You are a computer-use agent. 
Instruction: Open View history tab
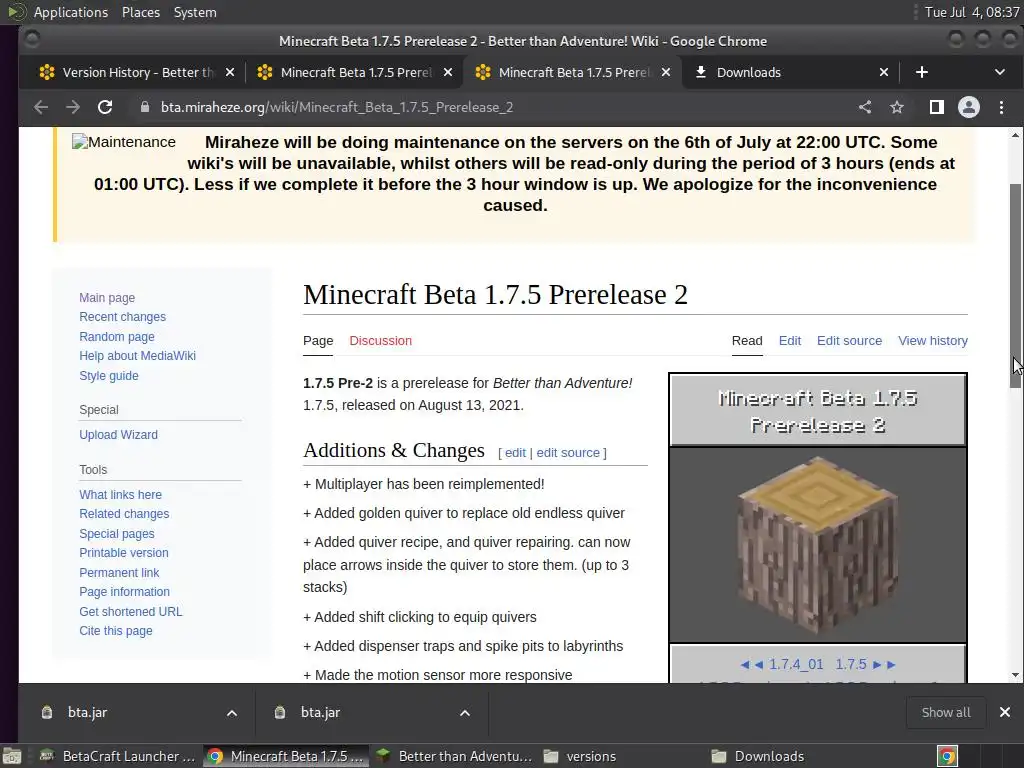(933, 340)
